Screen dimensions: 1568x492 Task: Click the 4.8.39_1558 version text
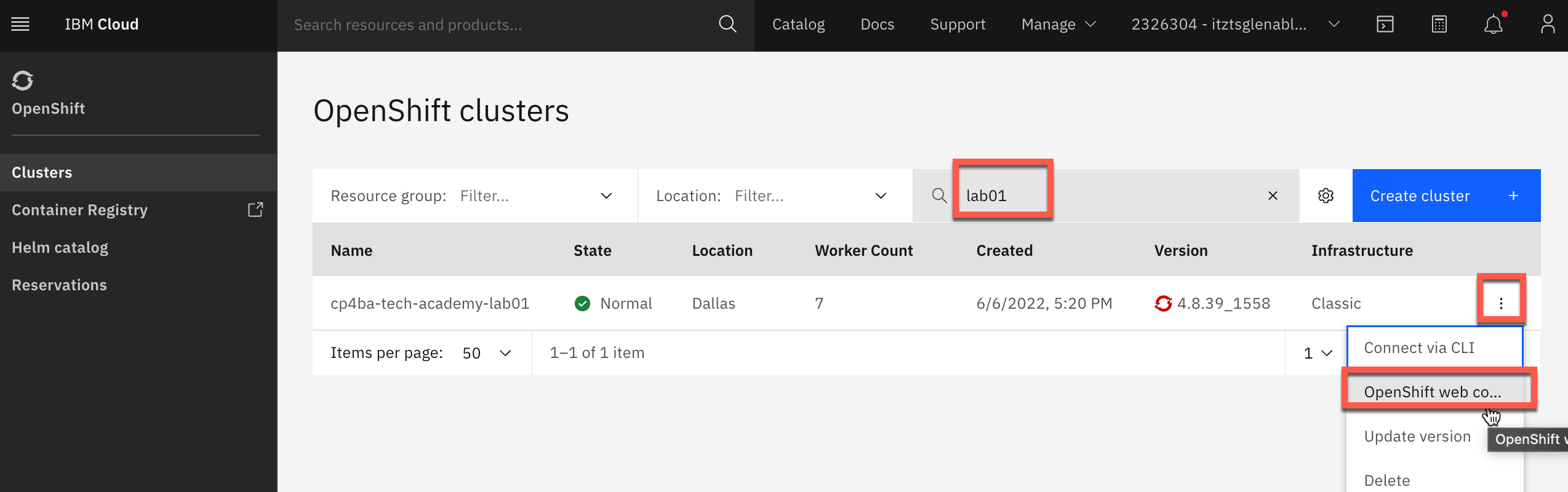coord(1223,303)
